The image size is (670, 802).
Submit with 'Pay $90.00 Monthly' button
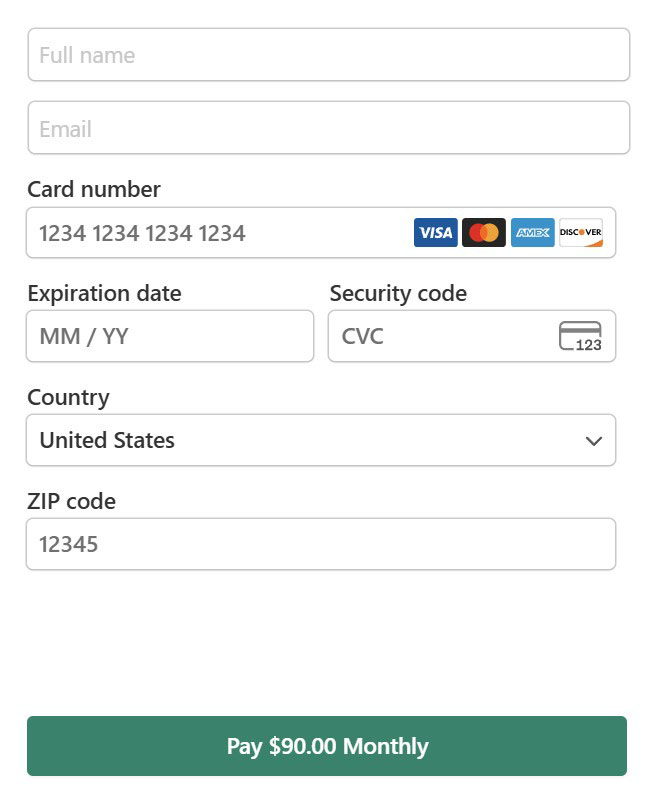coord(327,746)
